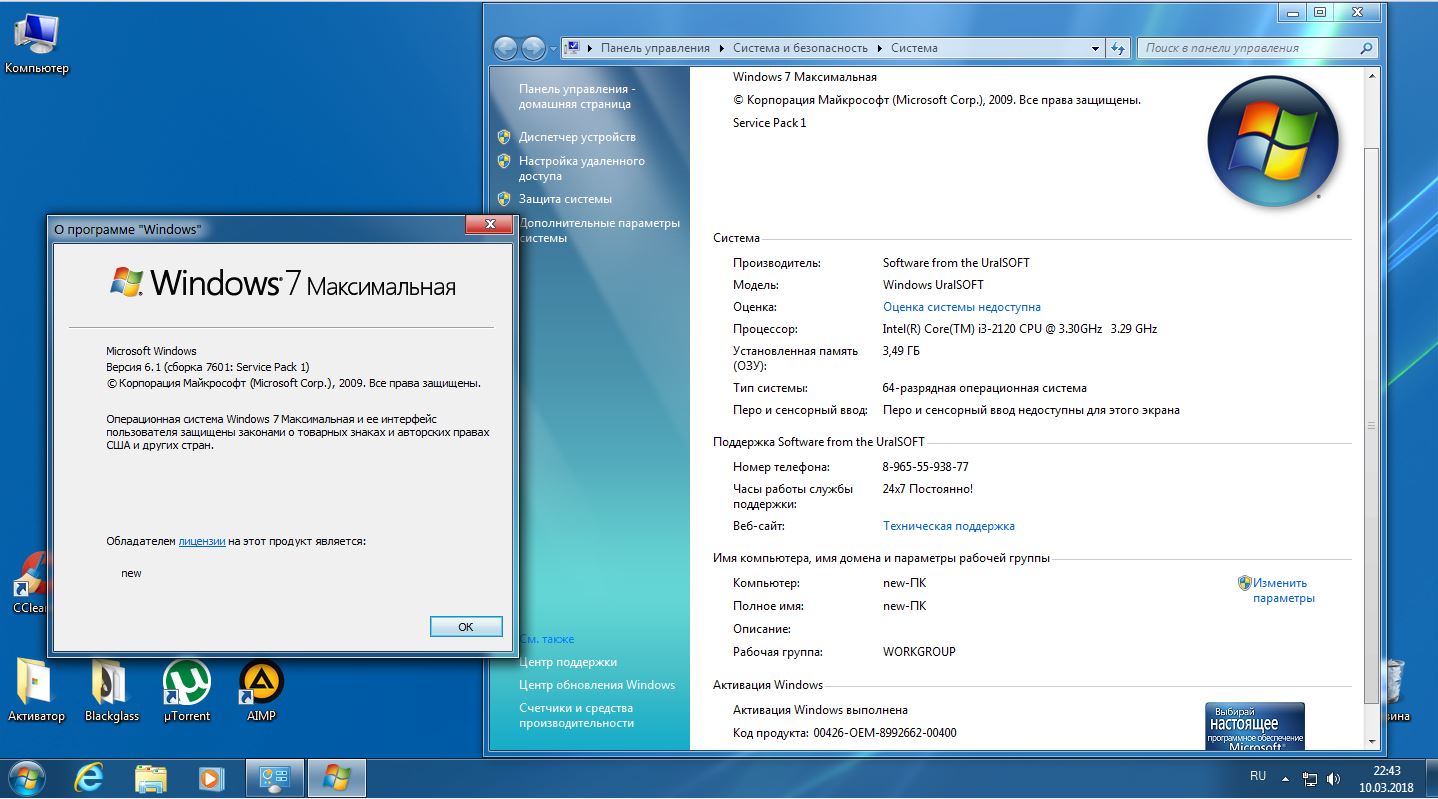
Task: Expand the arrow after Панель управления breadcrumb
Action: 722,48
